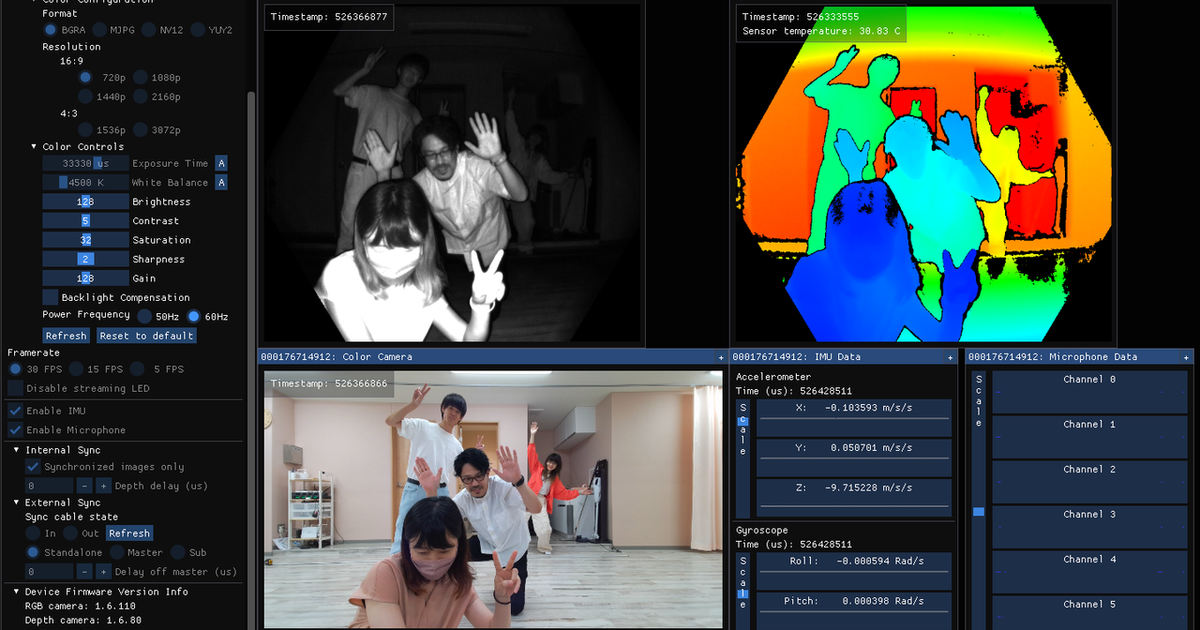
Task: Click the Microphone Data Scale slider
Action: click(x=979, y=500)
